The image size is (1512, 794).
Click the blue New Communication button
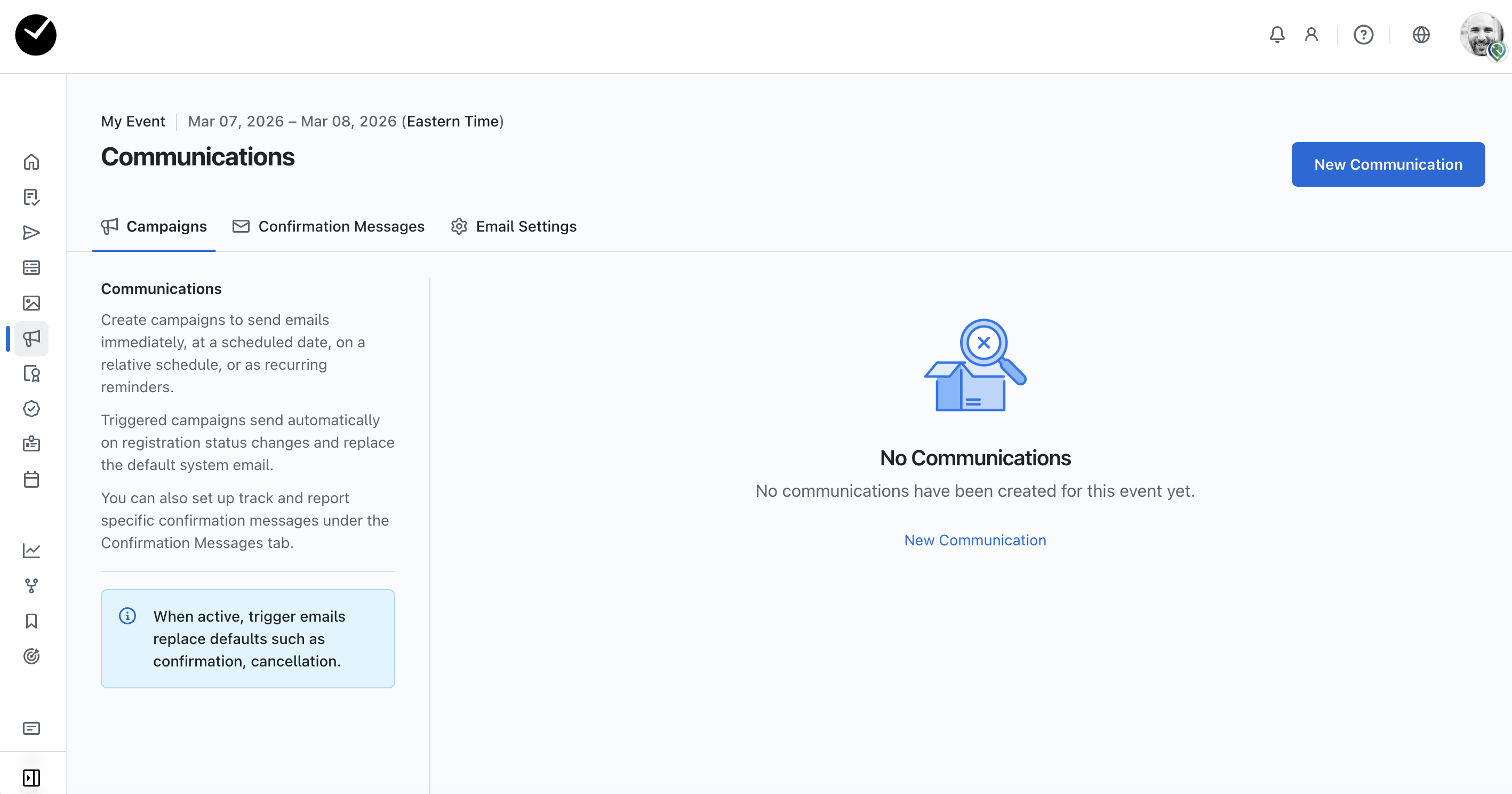click(x=1388, y=164)
